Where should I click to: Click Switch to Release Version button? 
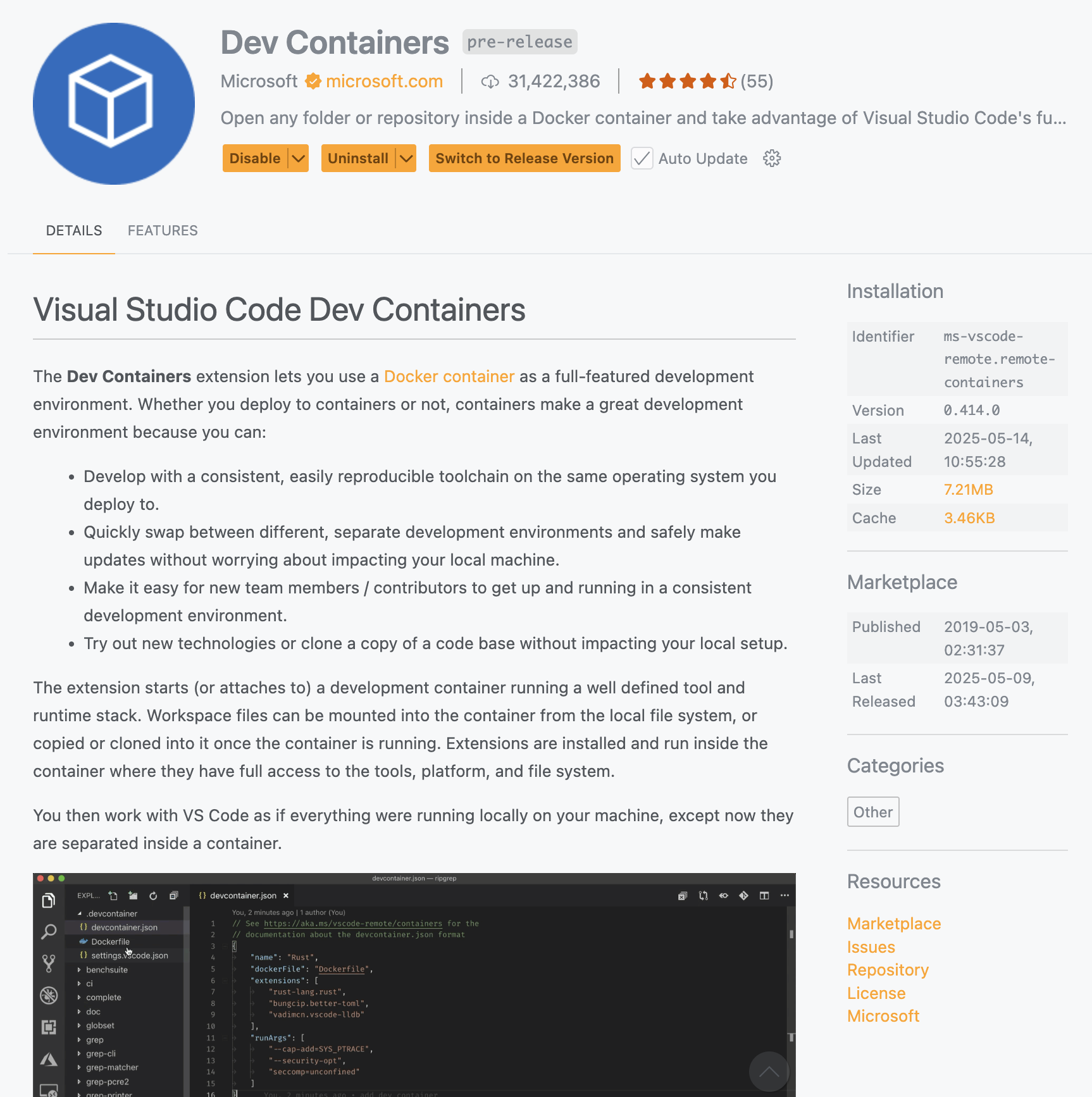(524, 158)
